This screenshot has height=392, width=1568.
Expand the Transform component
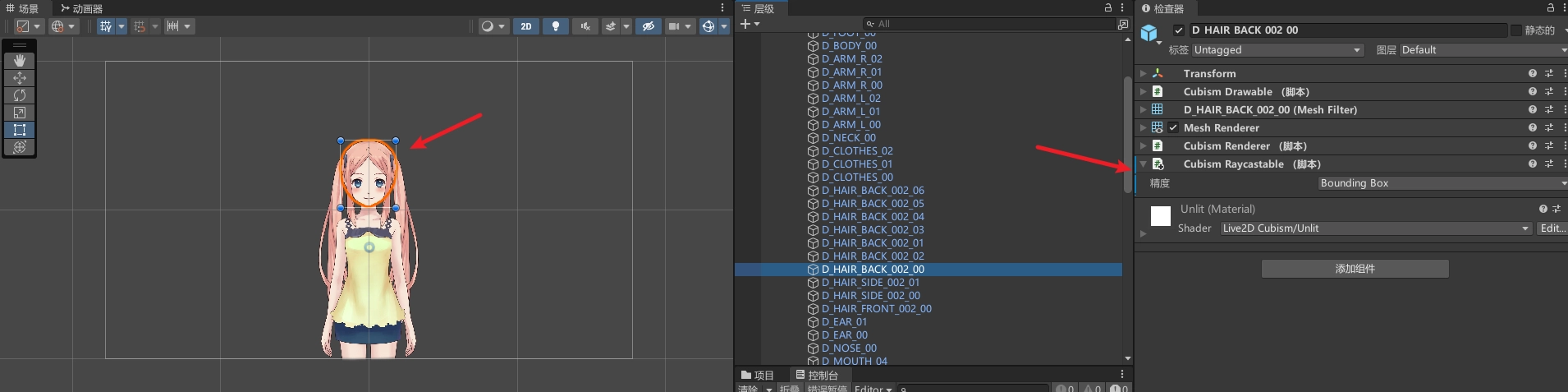tap(1143, 73)
